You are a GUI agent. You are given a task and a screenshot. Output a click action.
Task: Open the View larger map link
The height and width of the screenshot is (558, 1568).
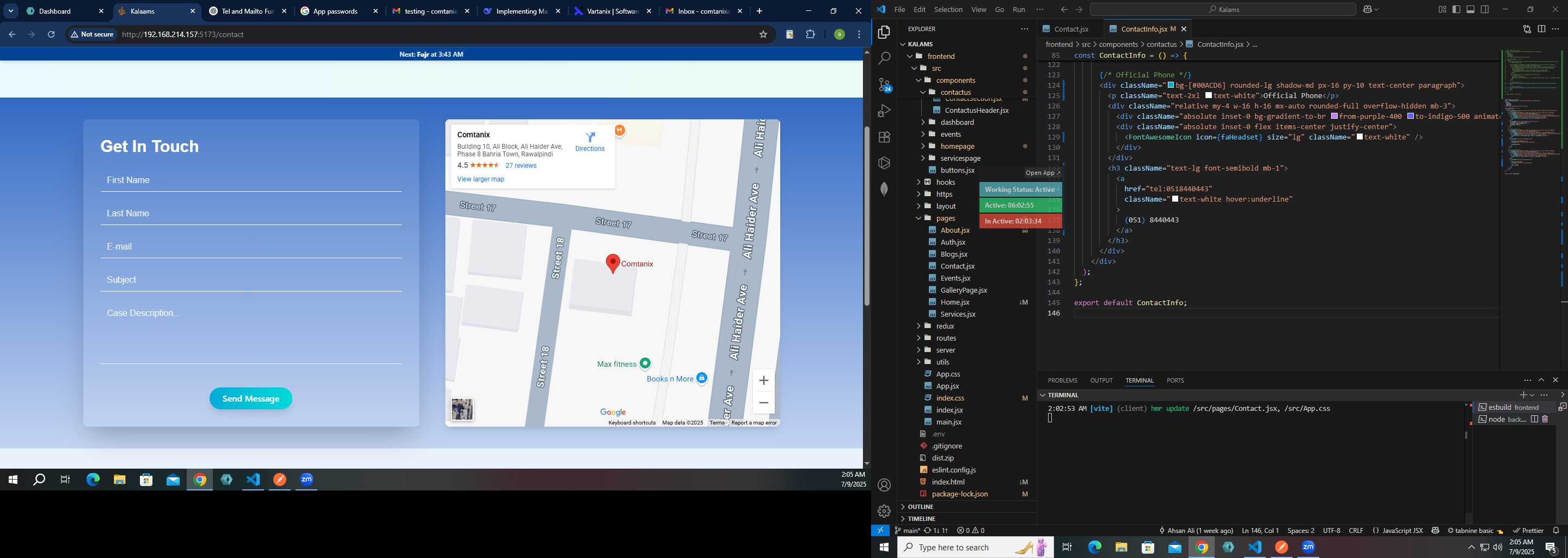point(480,179)
